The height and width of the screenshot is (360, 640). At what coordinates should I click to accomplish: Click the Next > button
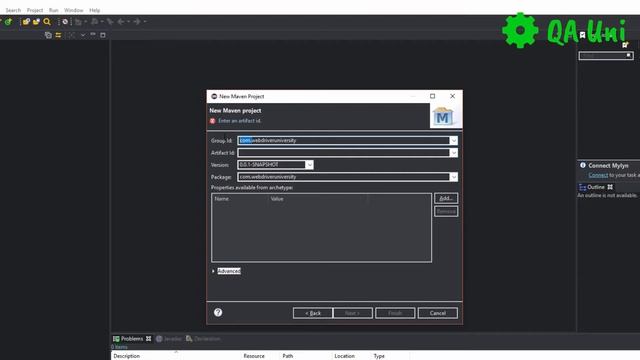pyautogui.click(x=353, y=313)
